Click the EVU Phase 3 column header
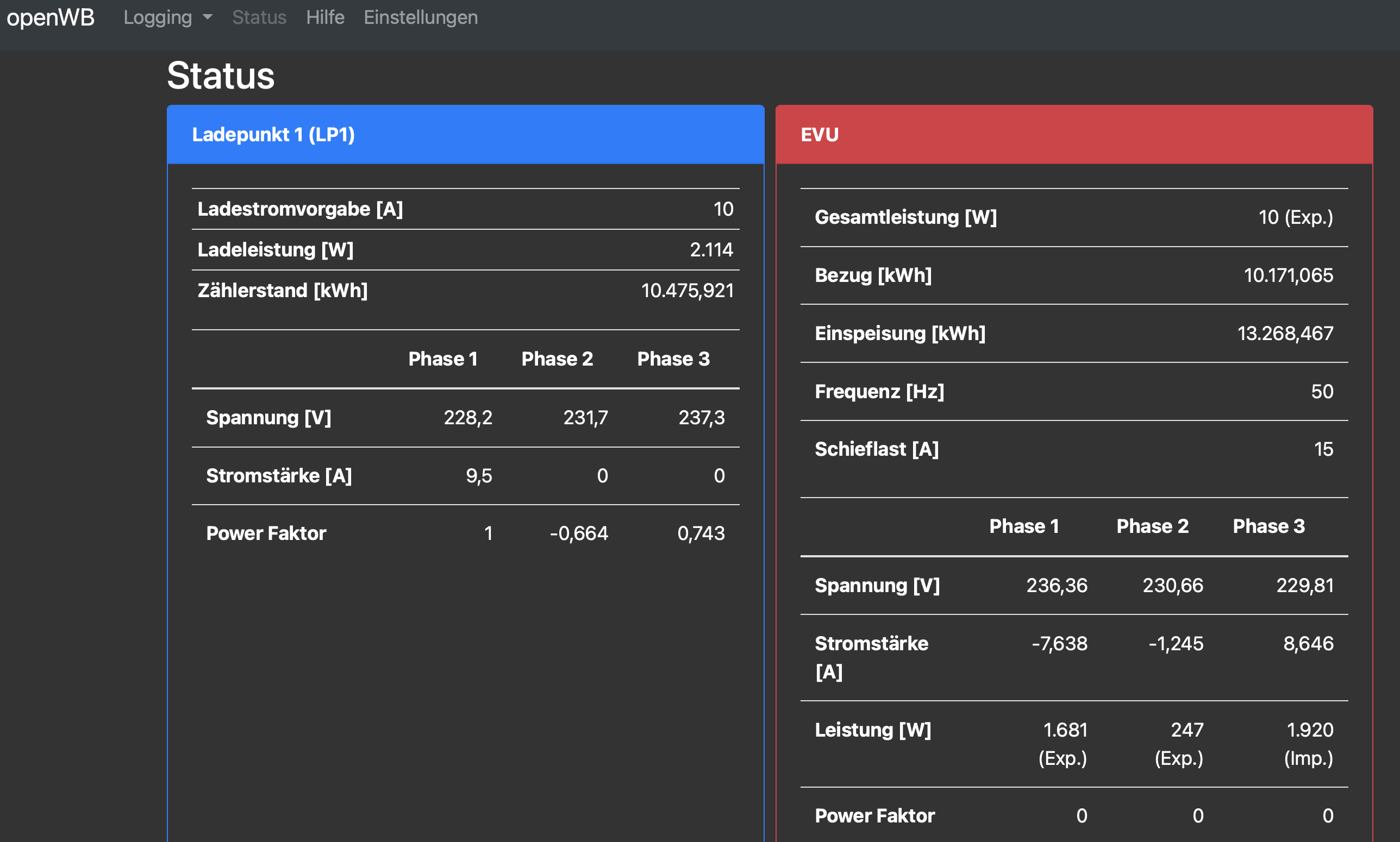Screen dimensions: 1400x842 pos(1268,526)
